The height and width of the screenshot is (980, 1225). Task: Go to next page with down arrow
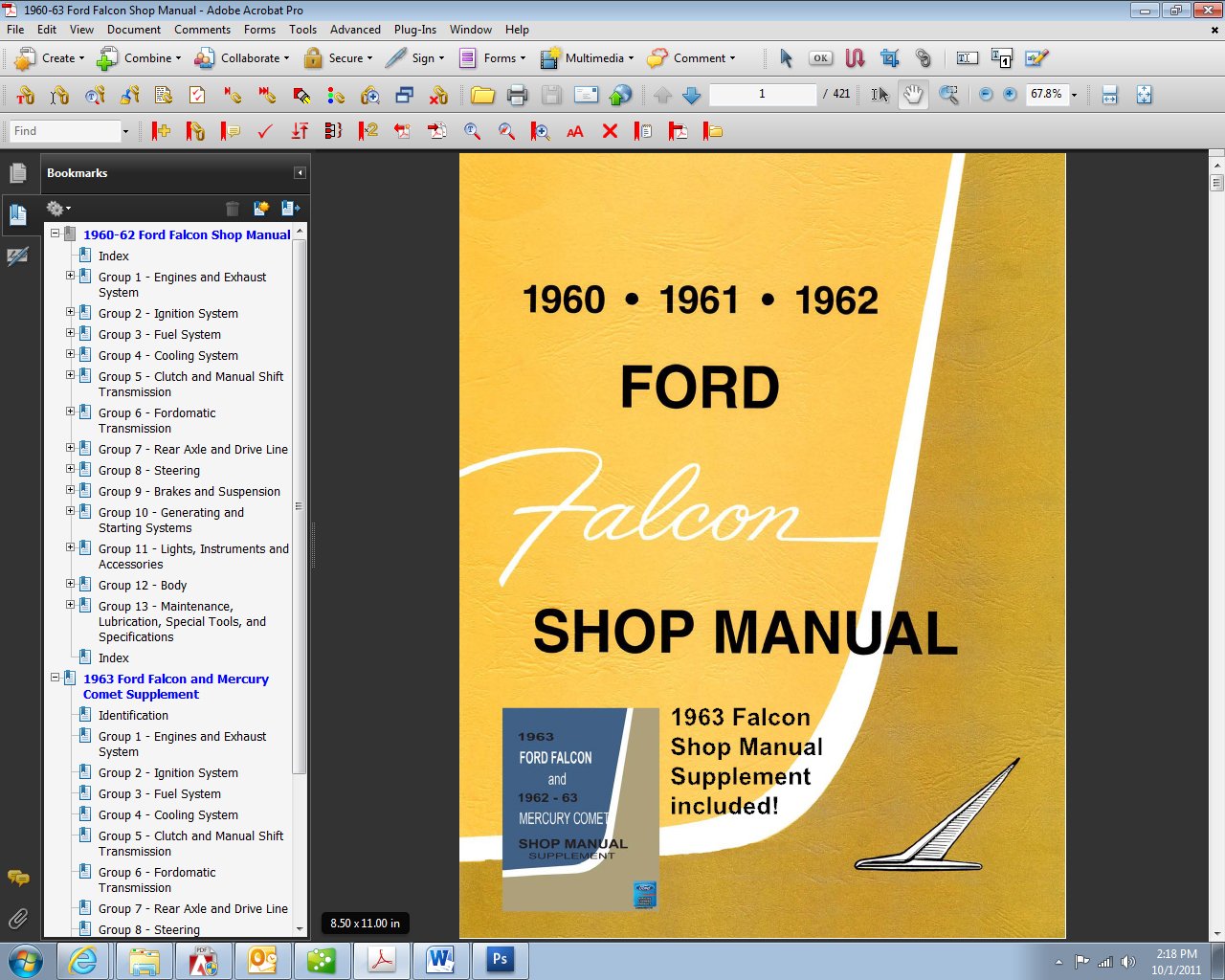[x=692, y=95]
